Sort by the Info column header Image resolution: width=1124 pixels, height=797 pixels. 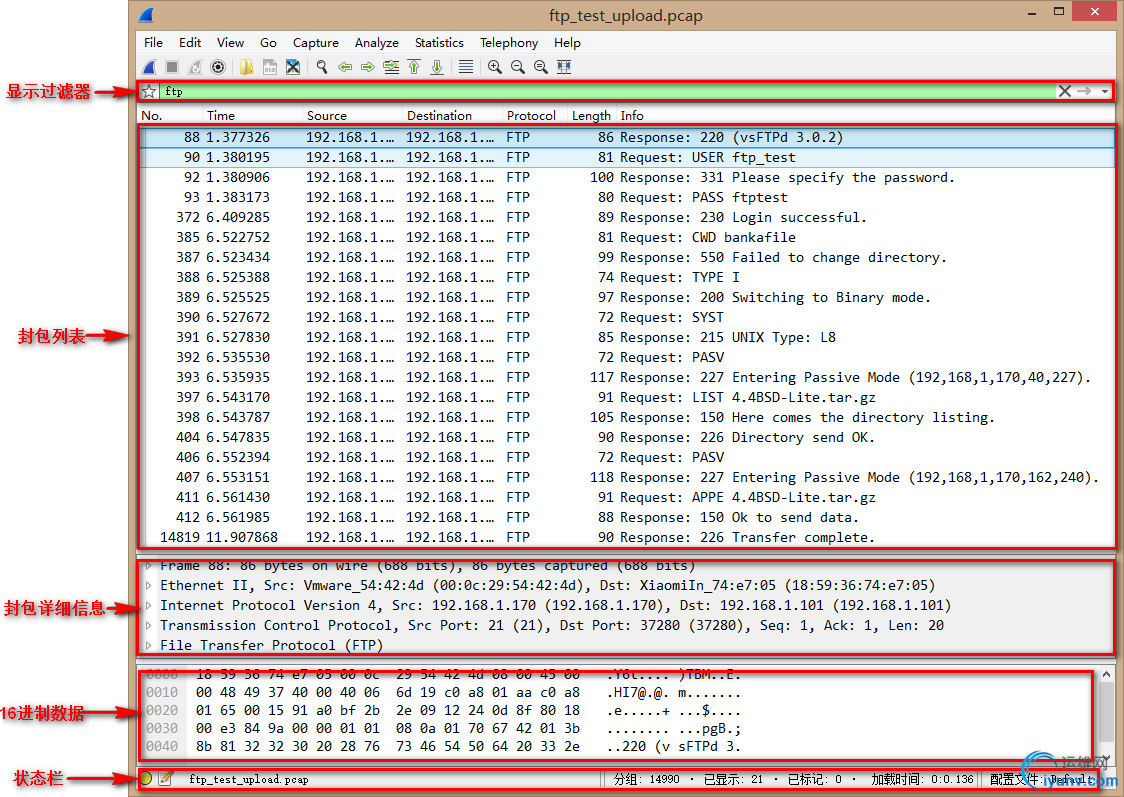[866, 115]
